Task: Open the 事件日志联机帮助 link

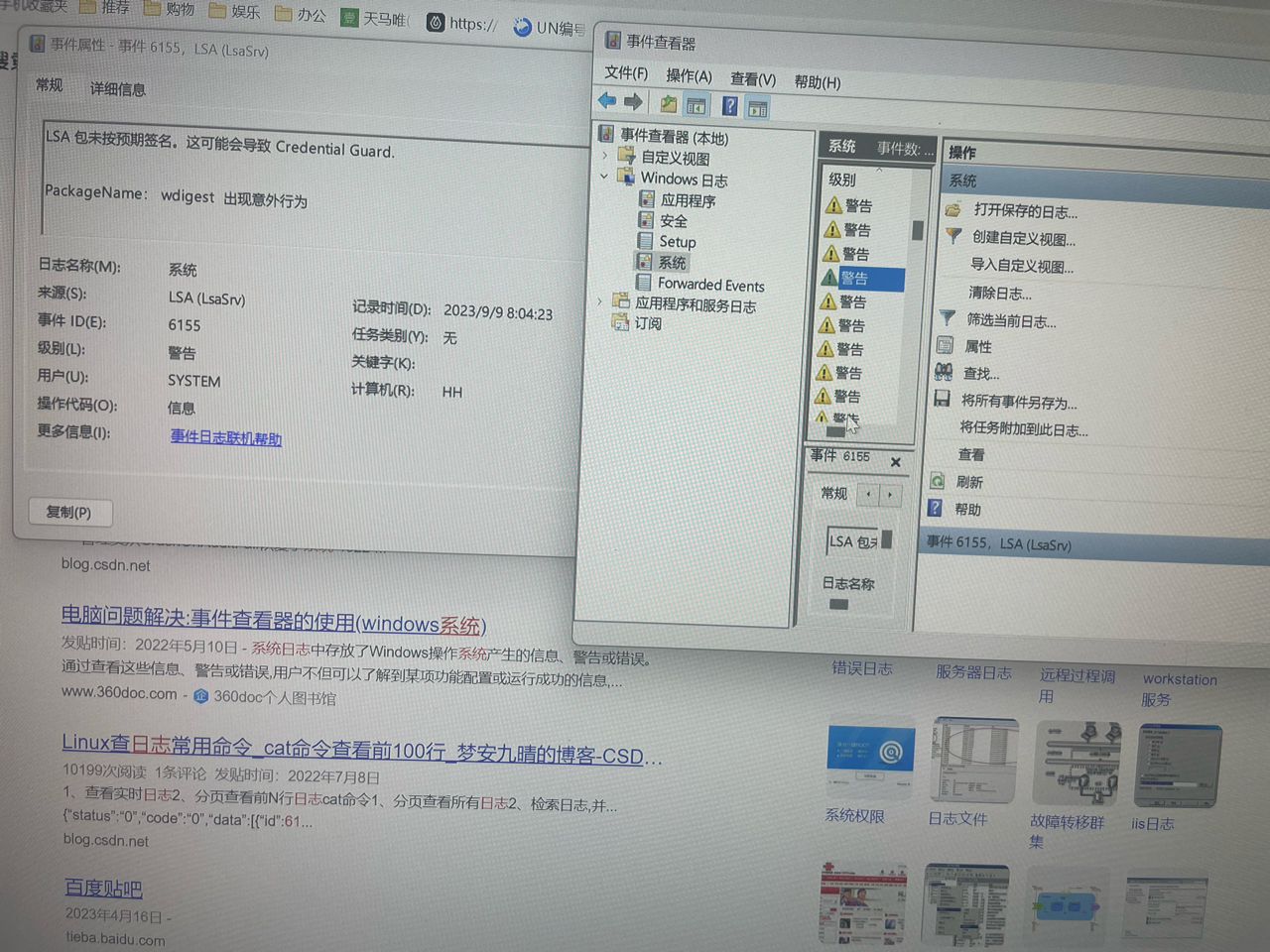Action: click(x=225, y=437)
